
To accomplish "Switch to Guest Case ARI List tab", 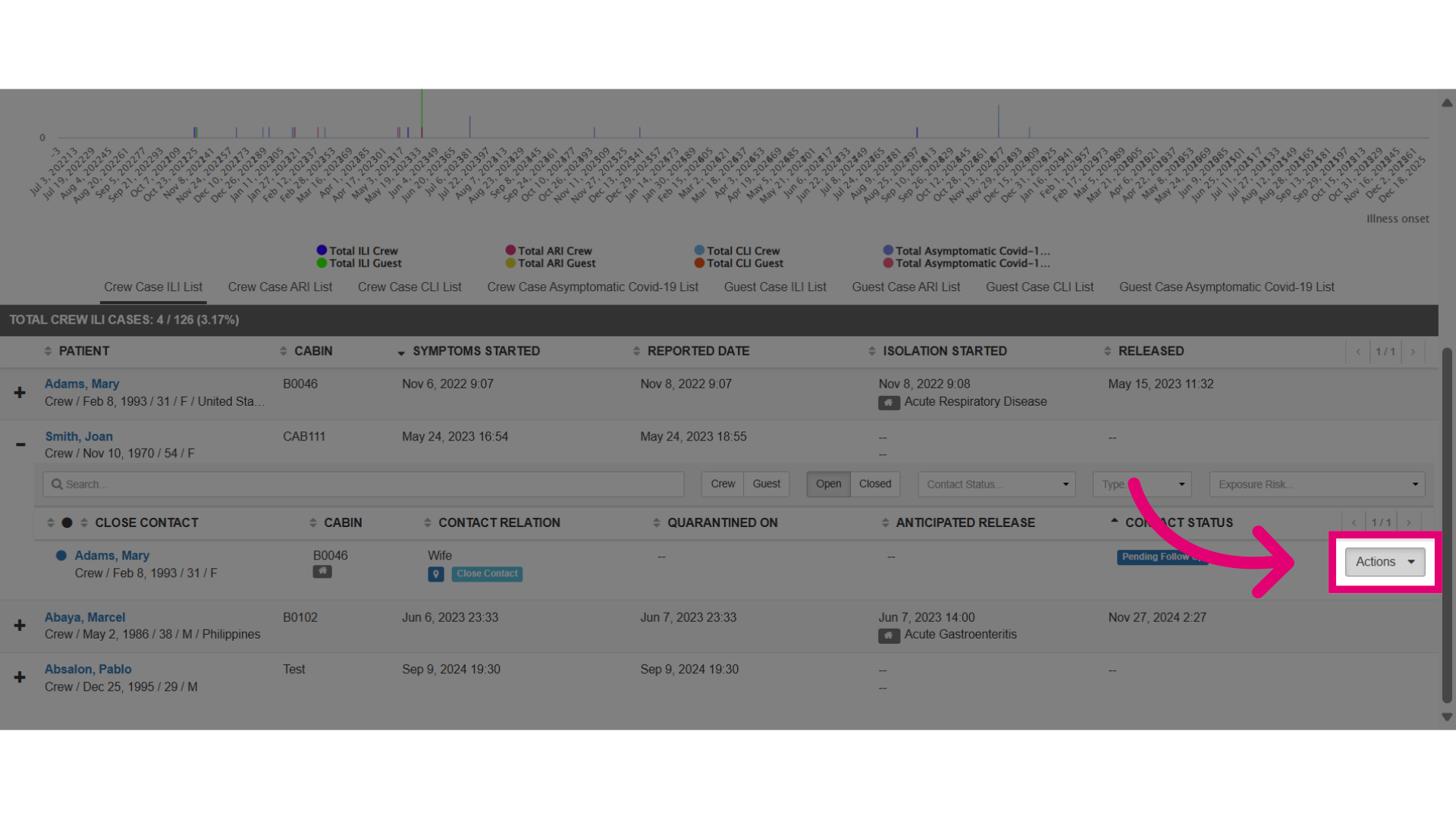I will click(905, 287).
